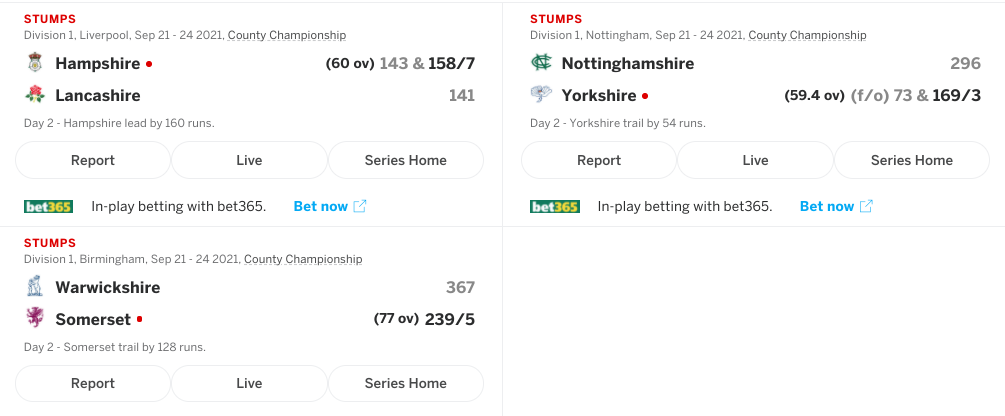Viewport: 1005px width, 416px height.
Task: Click the Nottinghamshire green crest icon
Action: pyautogui.click(x=541, y=63)
